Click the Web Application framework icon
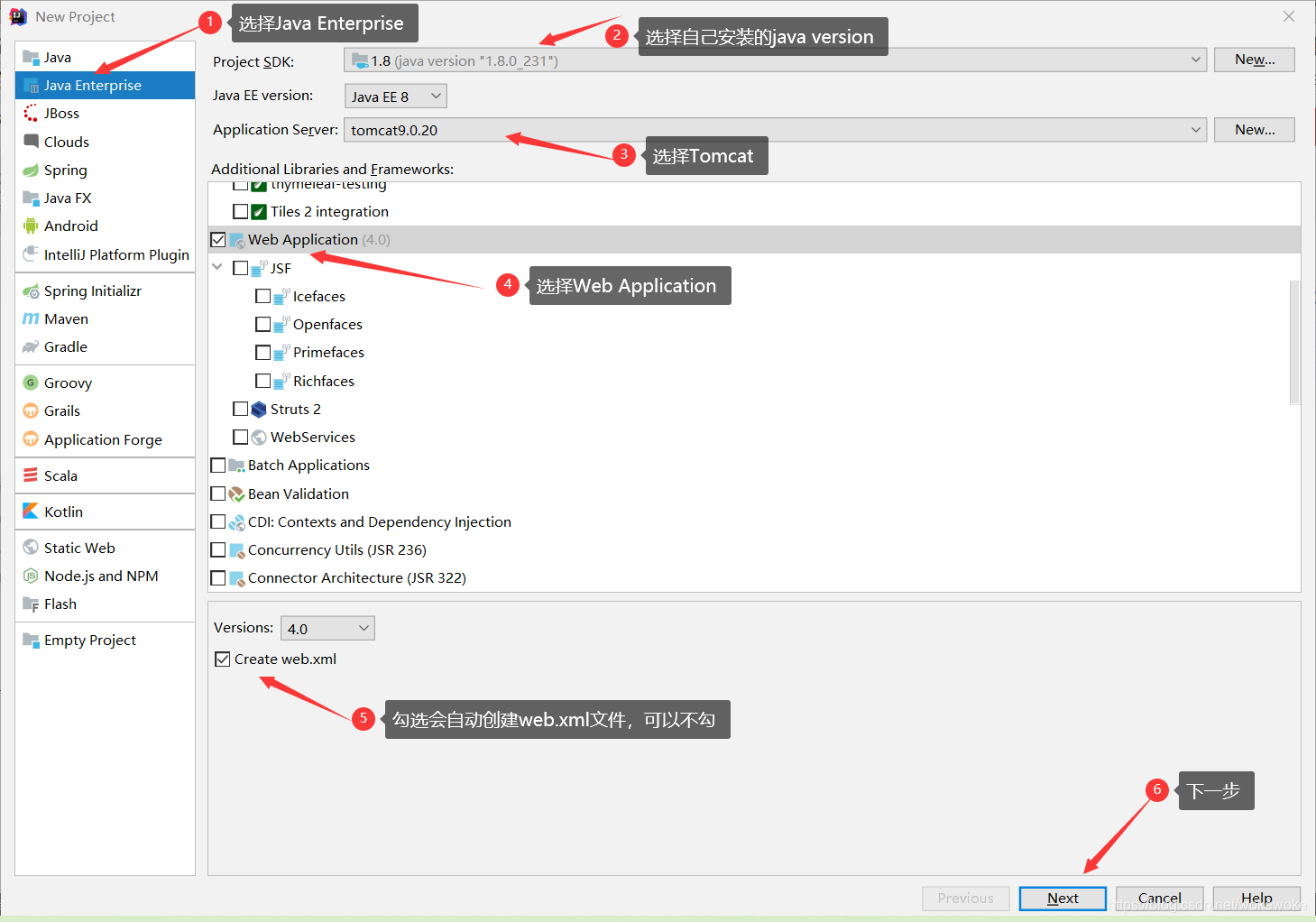The height and width of the screenshot is (922, 1316). 236,240
